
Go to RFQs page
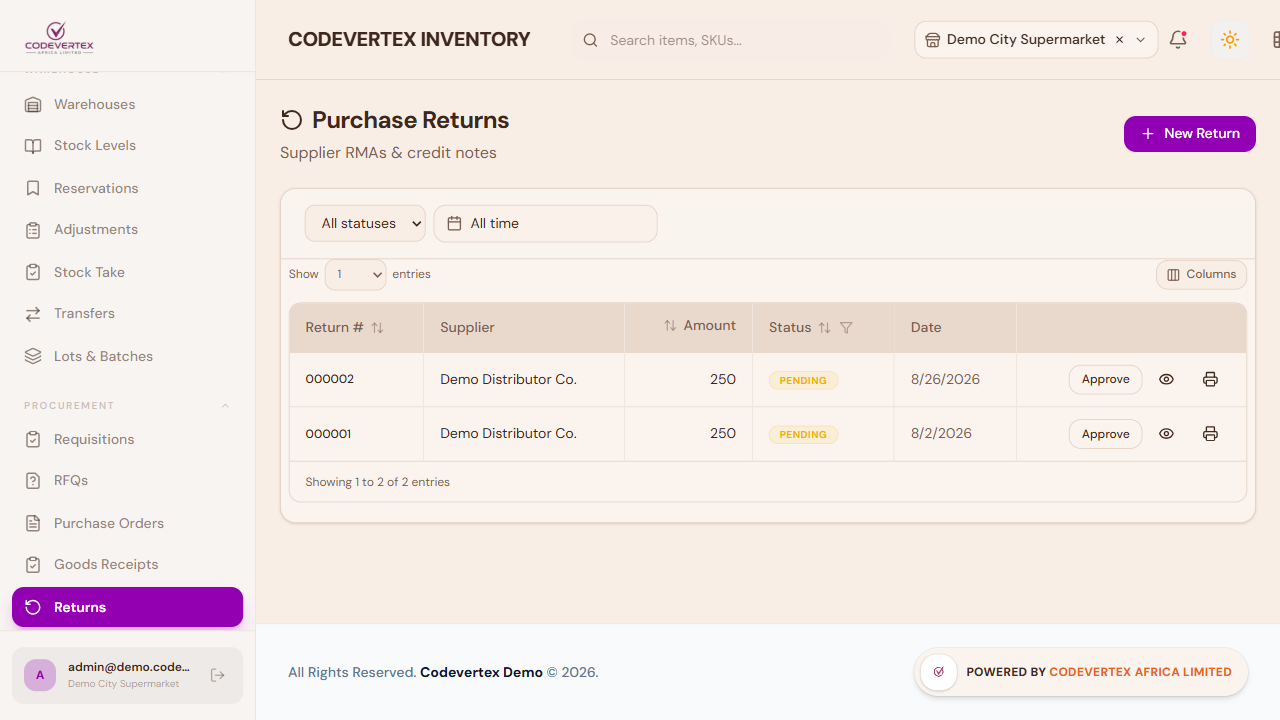pyautogui.click(x=127, y=480)
